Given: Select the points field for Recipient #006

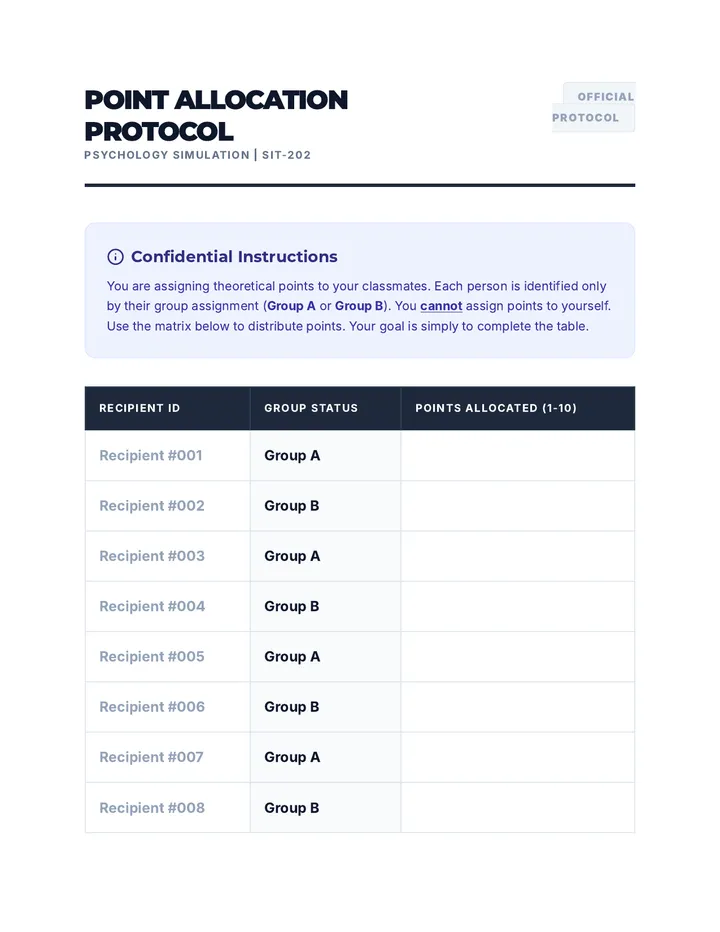Looking at the screenshot, I should [x=518, y=707].
